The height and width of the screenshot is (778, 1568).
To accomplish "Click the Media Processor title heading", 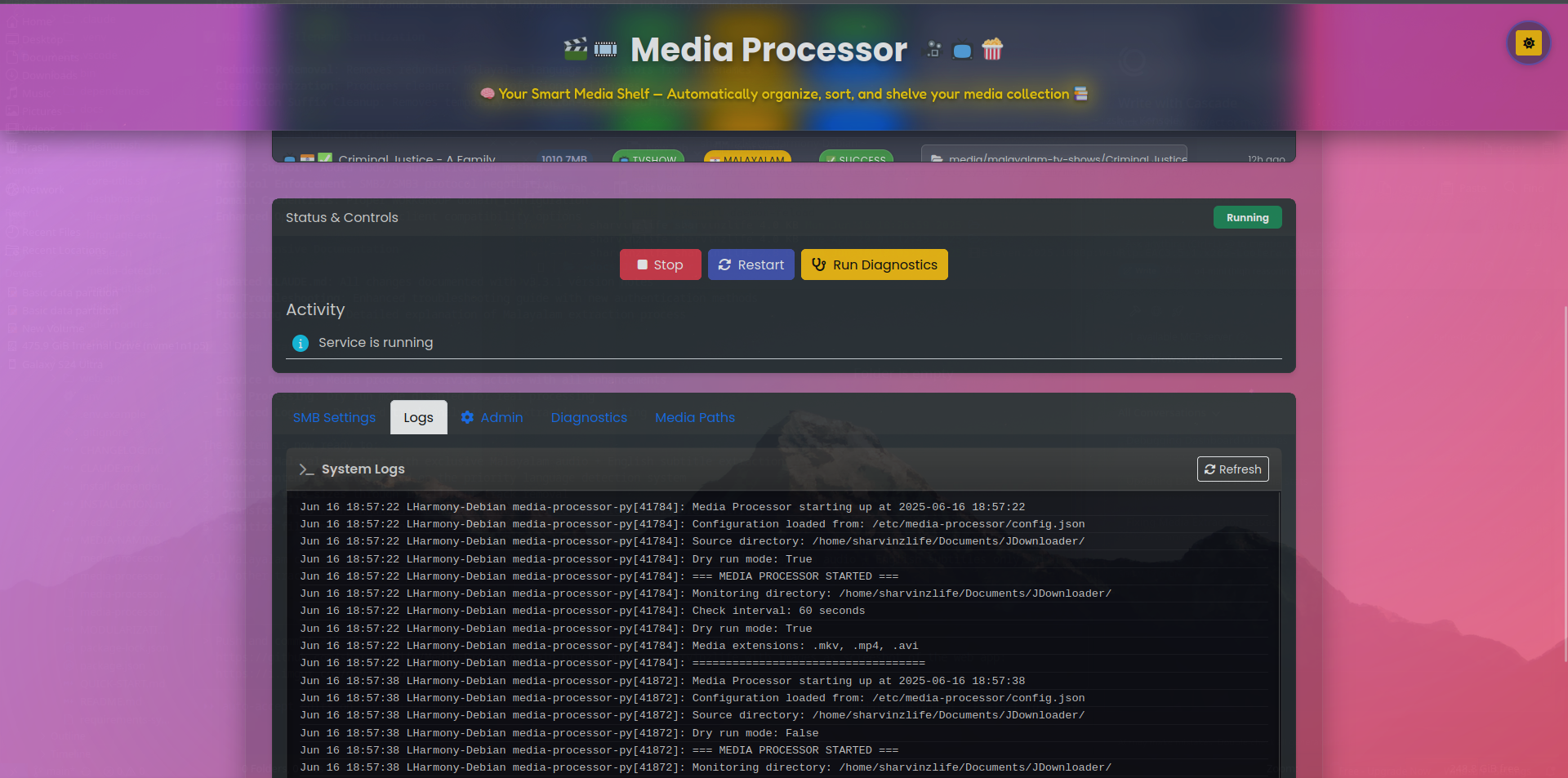I will (768, 50).
